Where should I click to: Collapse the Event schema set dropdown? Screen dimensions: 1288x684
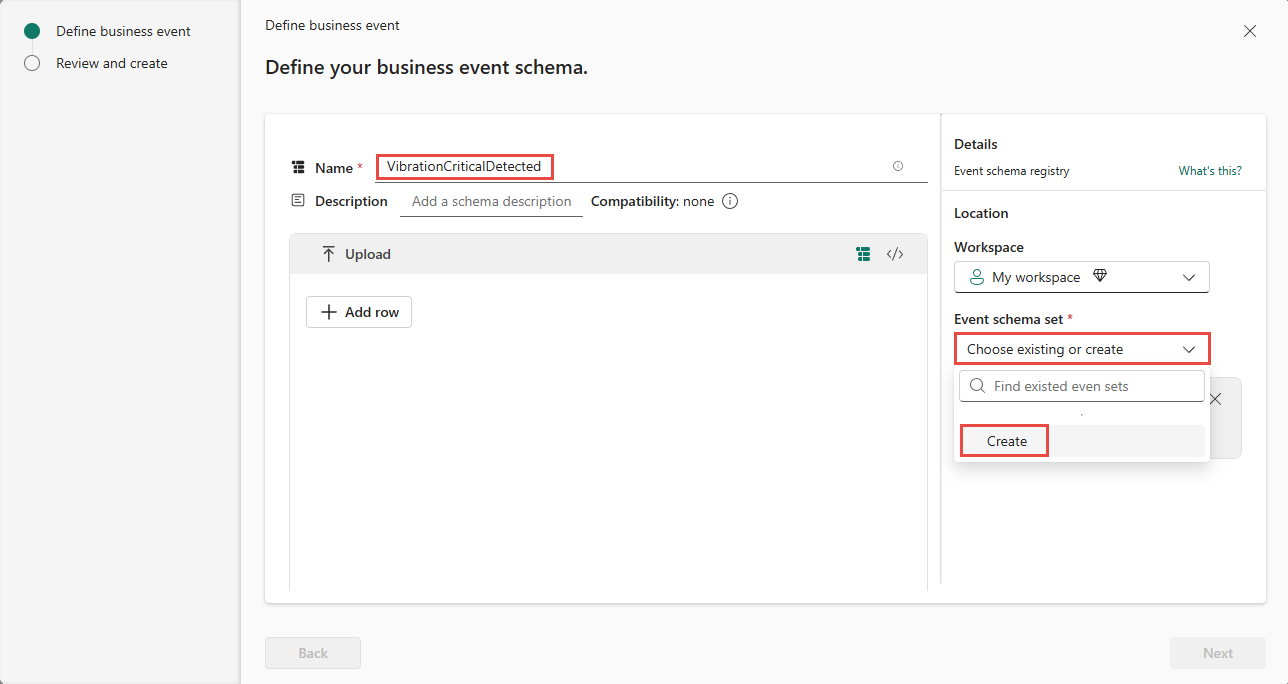(1188, 349)
